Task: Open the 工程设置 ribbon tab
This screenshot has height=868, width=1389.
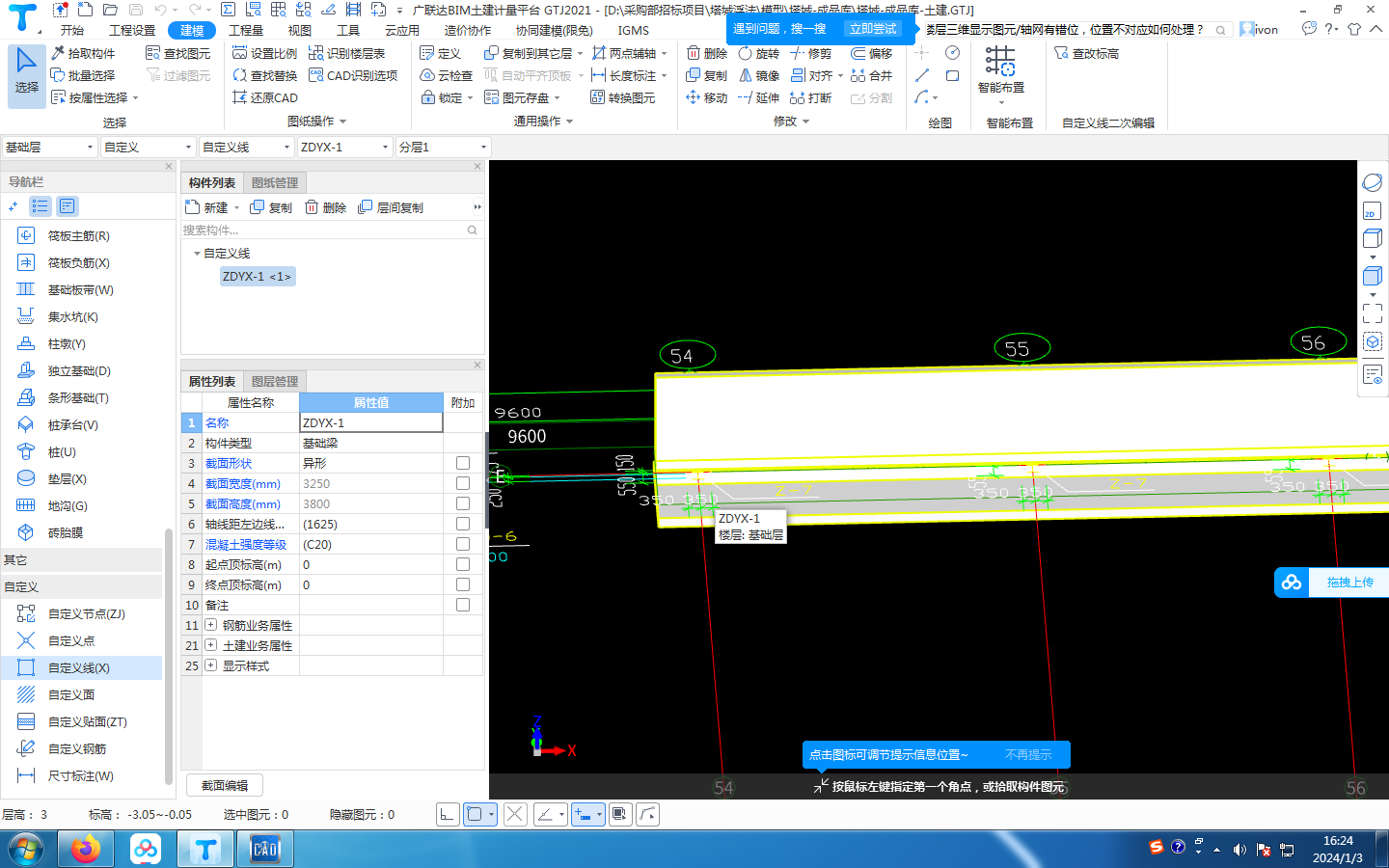Action: tap(132, 30)
